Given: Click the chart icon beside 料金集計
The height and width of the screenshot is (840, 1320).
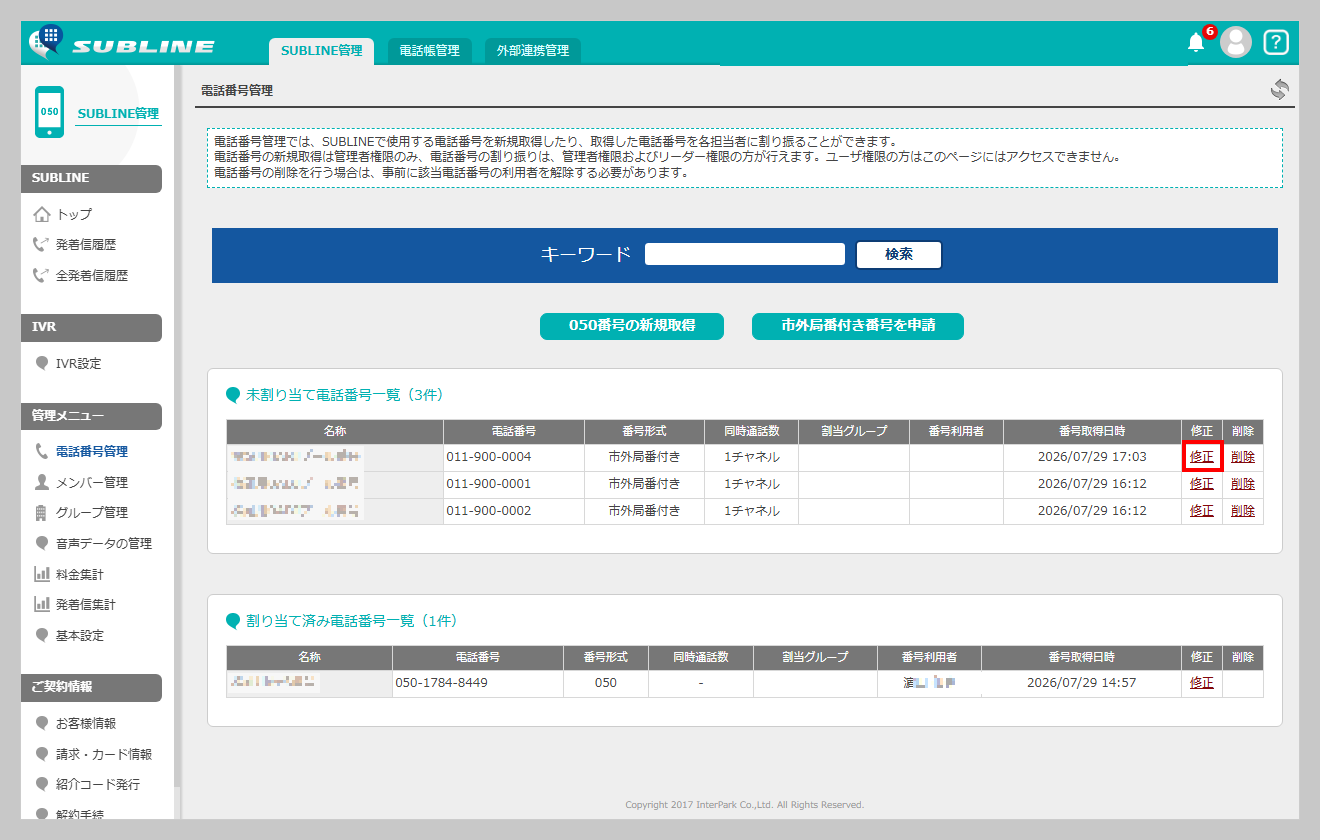Looking at the screenshot, I should (x=41, y=574).
